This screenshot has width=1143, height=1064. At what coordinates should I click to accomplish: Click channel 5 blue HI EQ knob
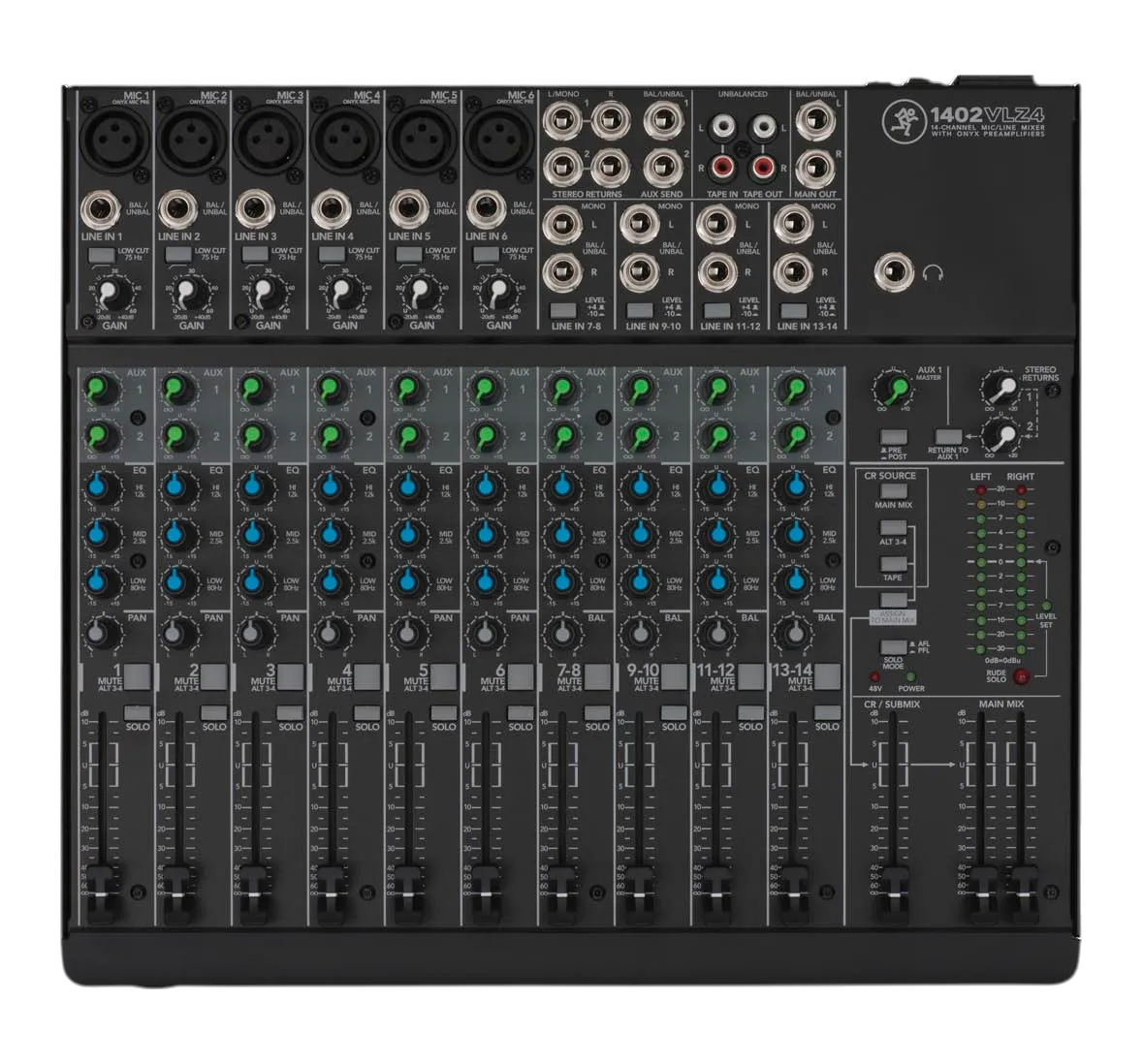[407, 486]
